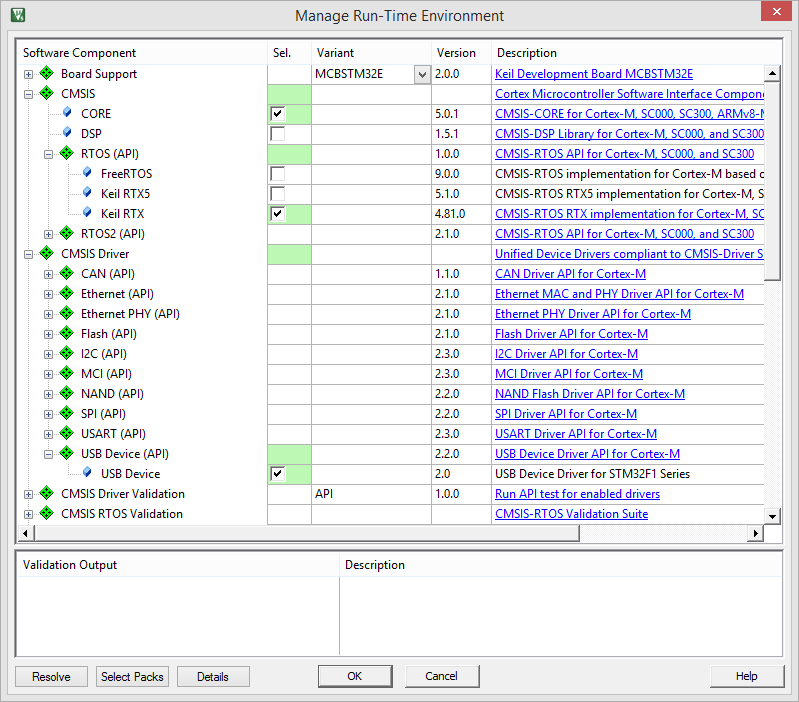Close the Manage Run-Time Environment window
Viewport: 799px width, 702px height.
(776, 11)
